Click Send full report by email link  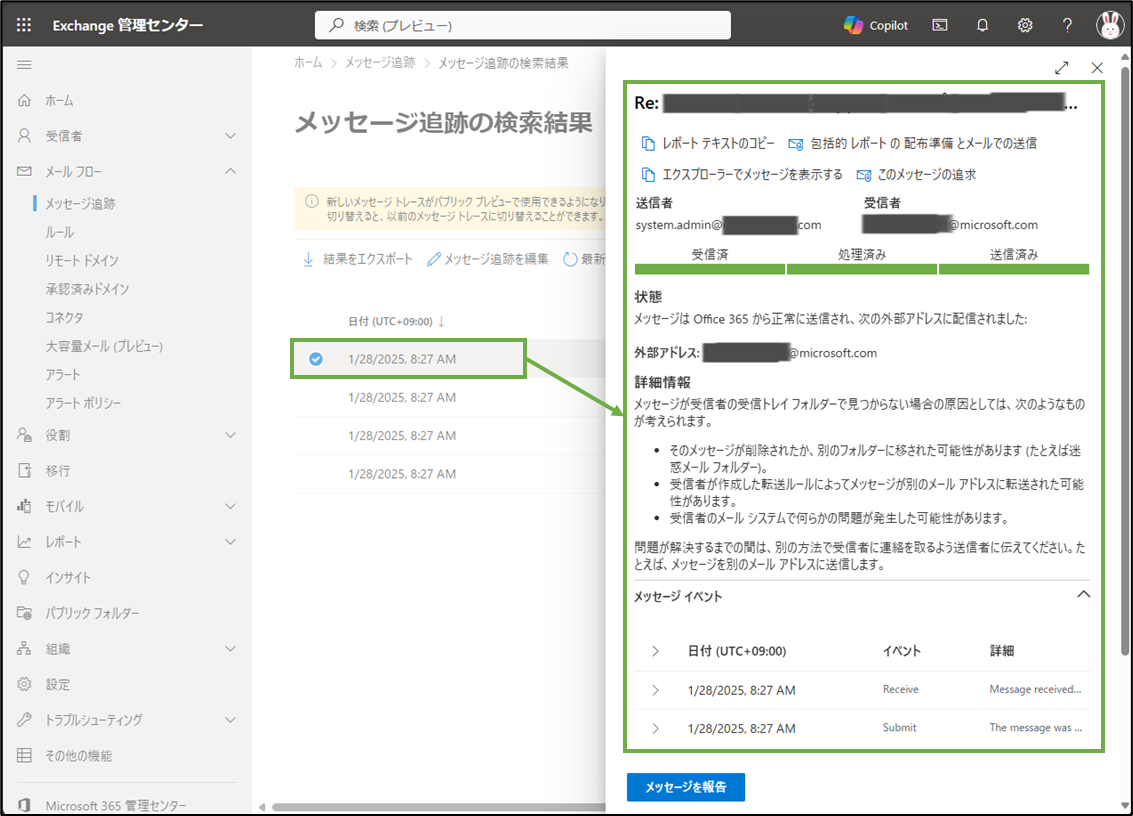(913, 143)
